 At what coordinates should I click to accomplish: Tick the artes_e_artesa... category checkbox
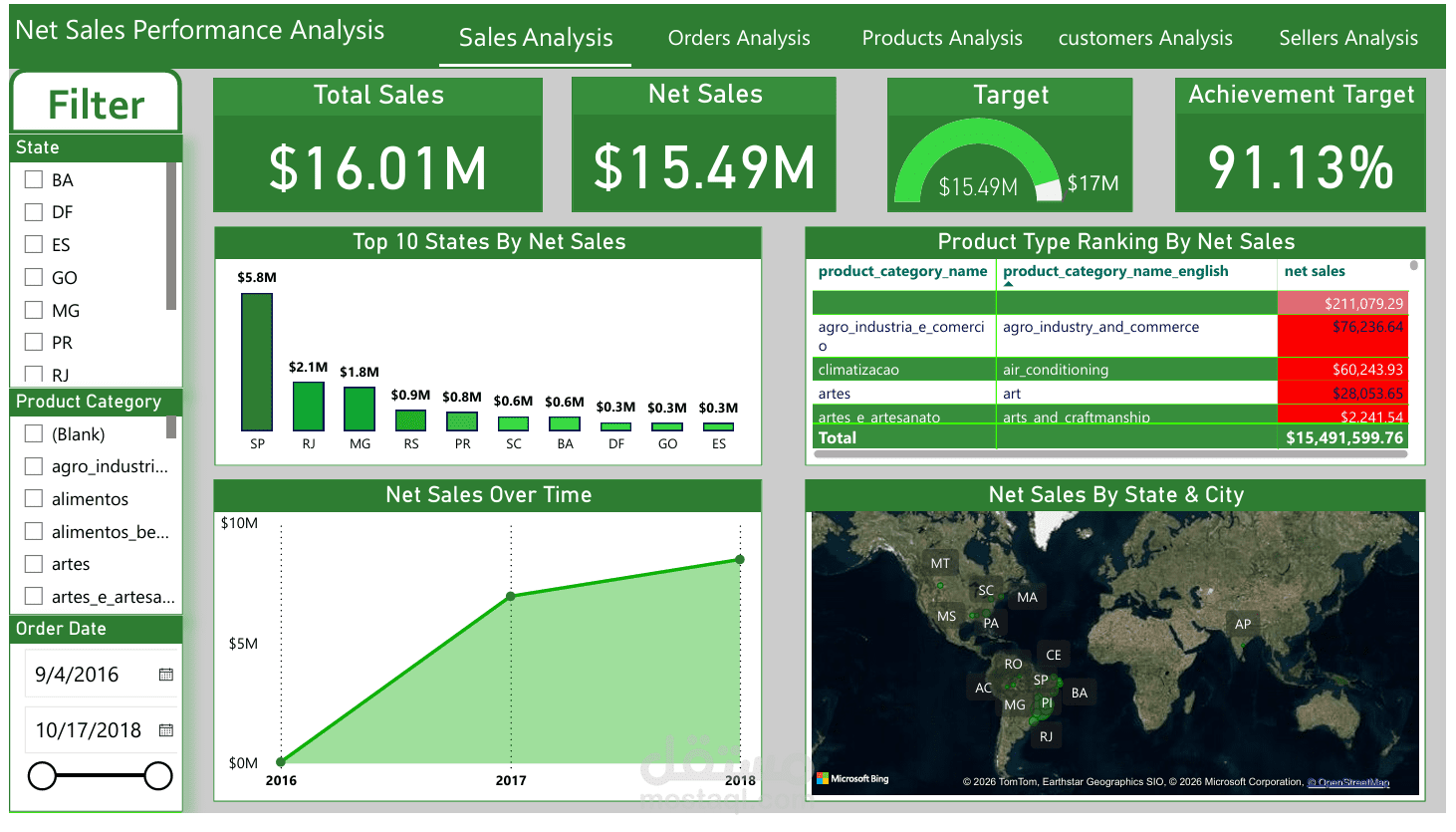click(x=34, y=596)
